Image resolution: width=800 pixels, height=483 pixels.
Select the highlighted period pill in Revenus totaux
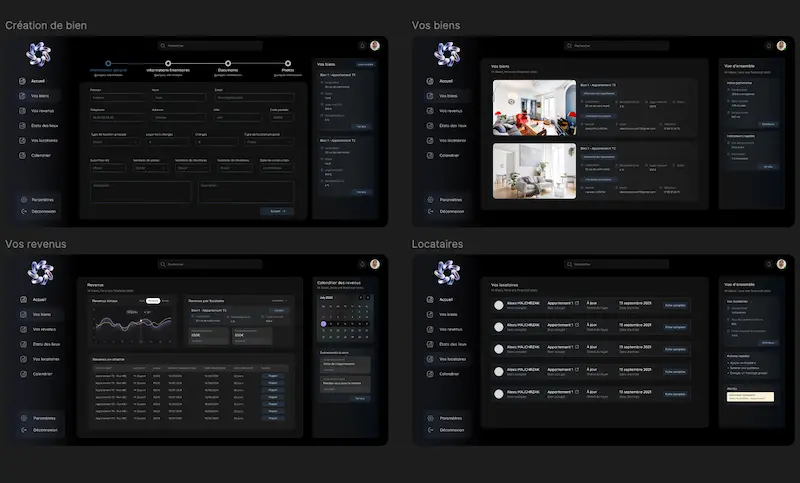pyautogui.click(x=153, y=301)
